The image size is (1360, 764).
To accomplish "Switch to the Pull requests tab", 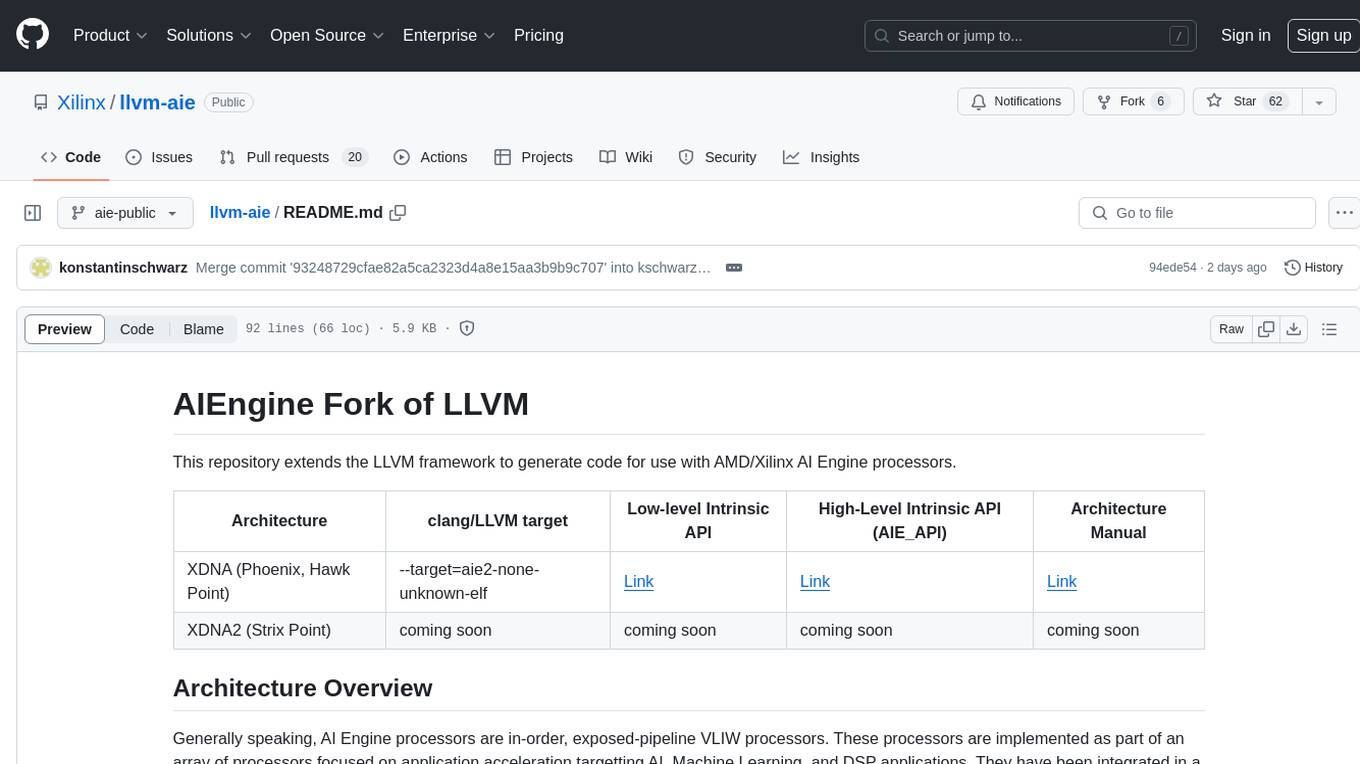I will tap(294, 157).
